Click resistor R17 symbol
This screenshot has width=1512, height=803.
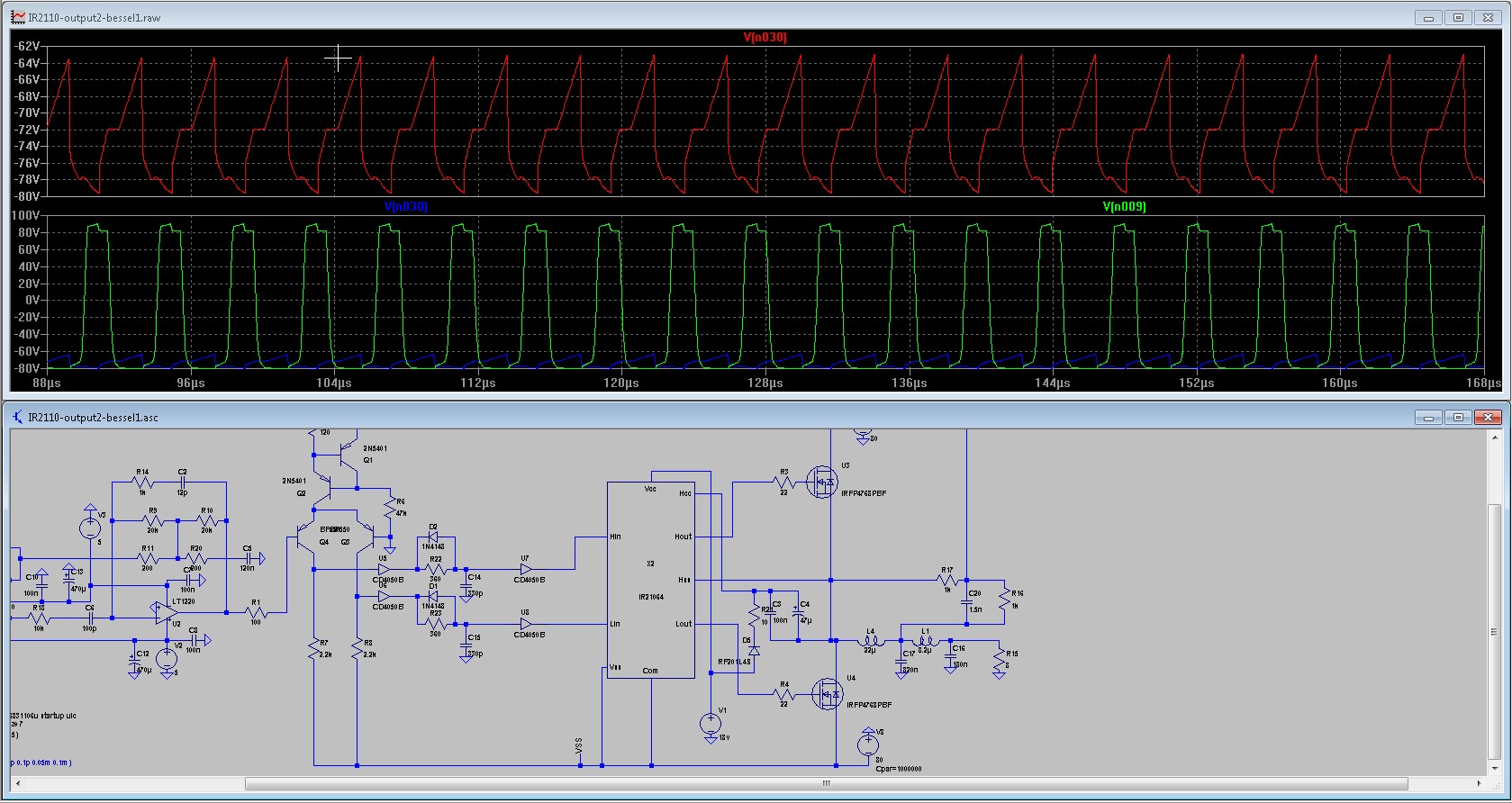[947, 581]
